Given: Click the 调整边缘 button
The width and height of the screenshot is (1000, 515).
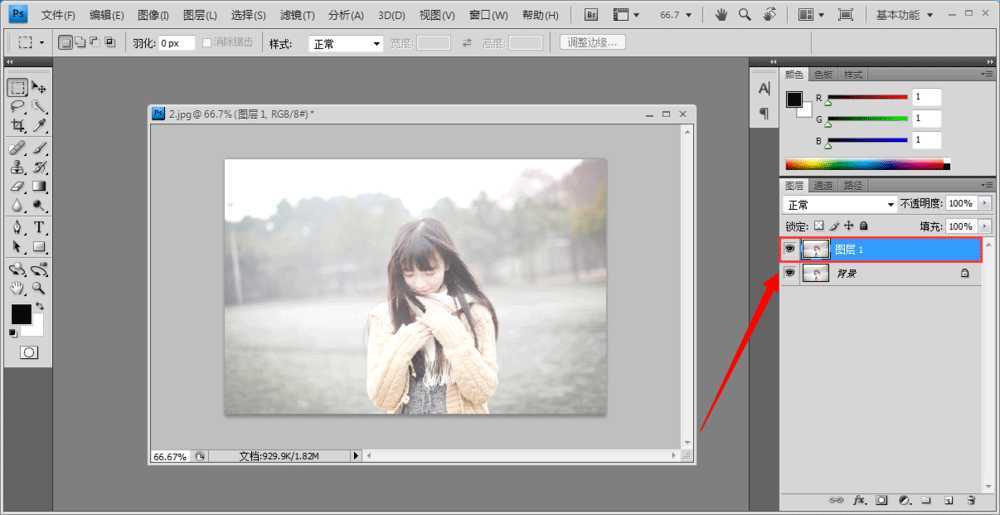Looking at the screenshot, I should 593,43.
